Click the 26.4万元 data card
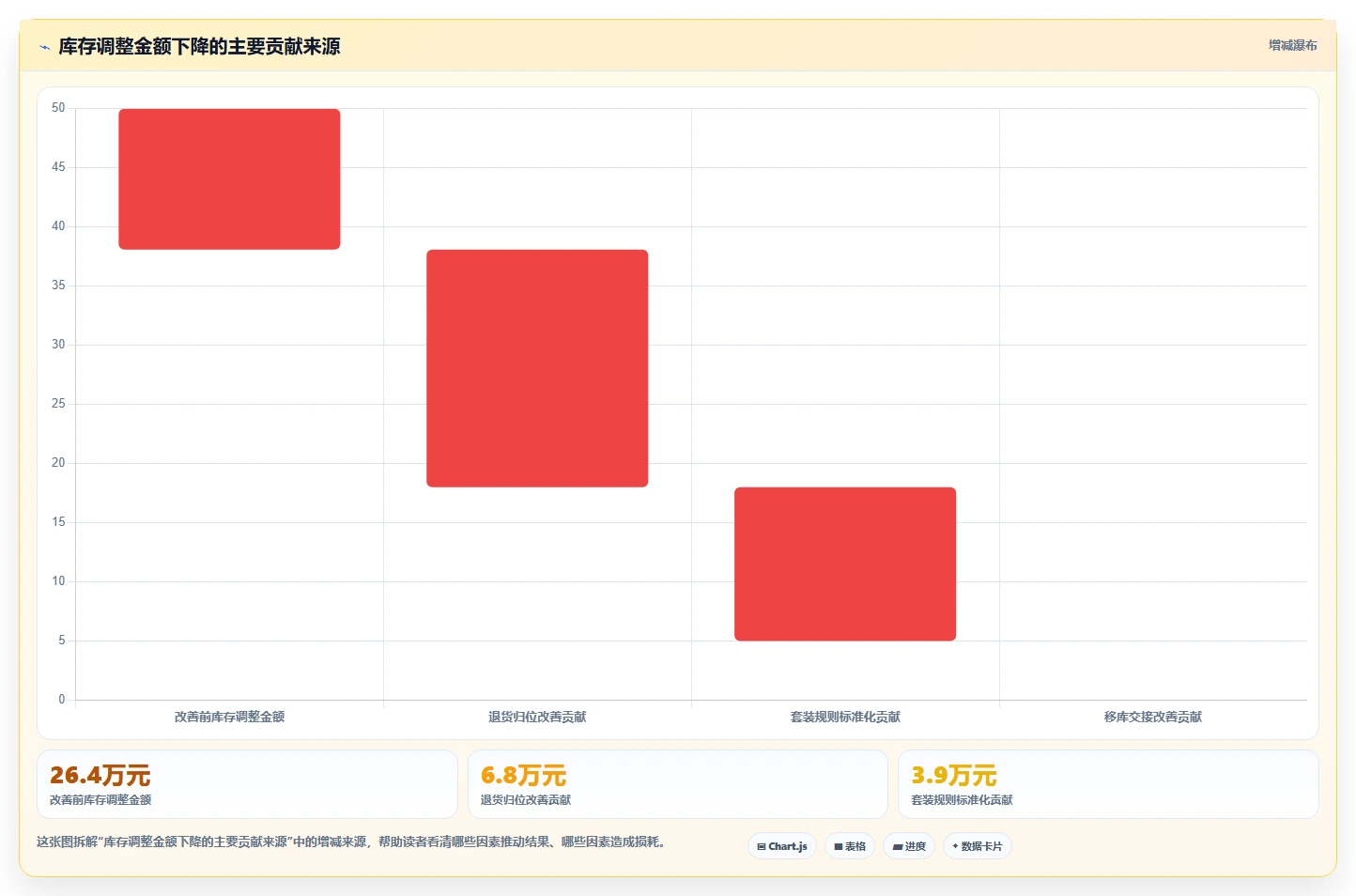Viewport: 1356px width, 896px height. coord(247,784)
